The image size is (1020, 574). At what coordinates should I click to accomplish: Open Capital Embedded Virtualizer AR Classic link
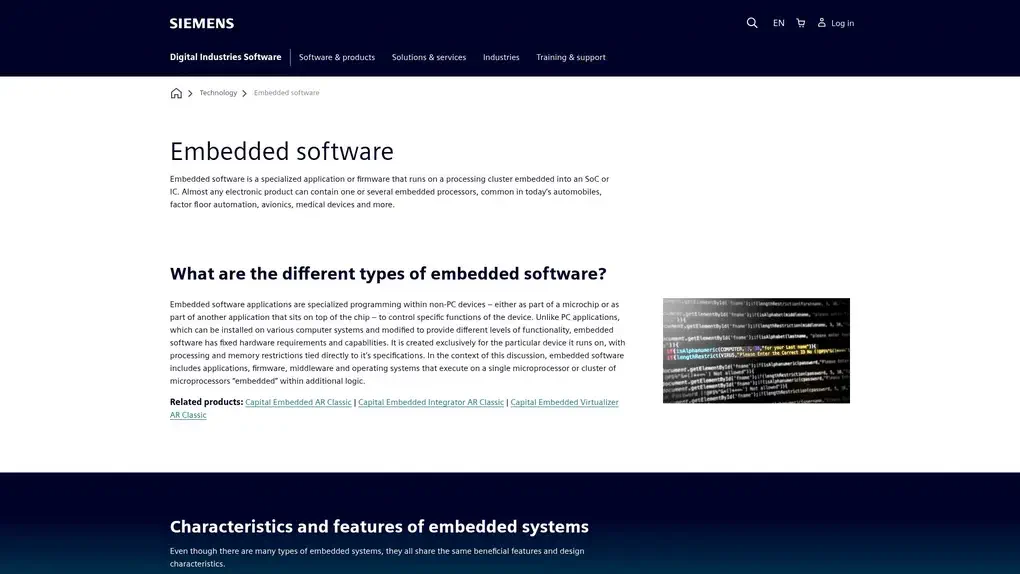[564, 402]
